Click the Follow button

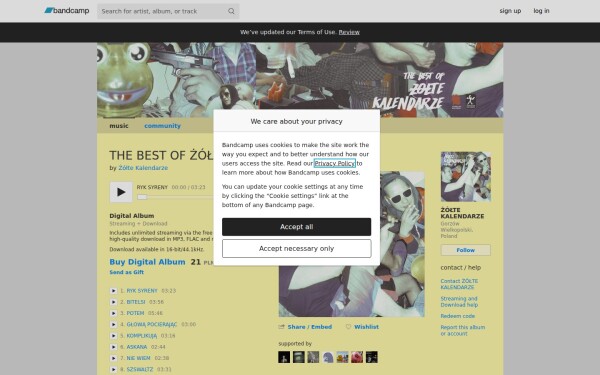click(x=465, y=250)
